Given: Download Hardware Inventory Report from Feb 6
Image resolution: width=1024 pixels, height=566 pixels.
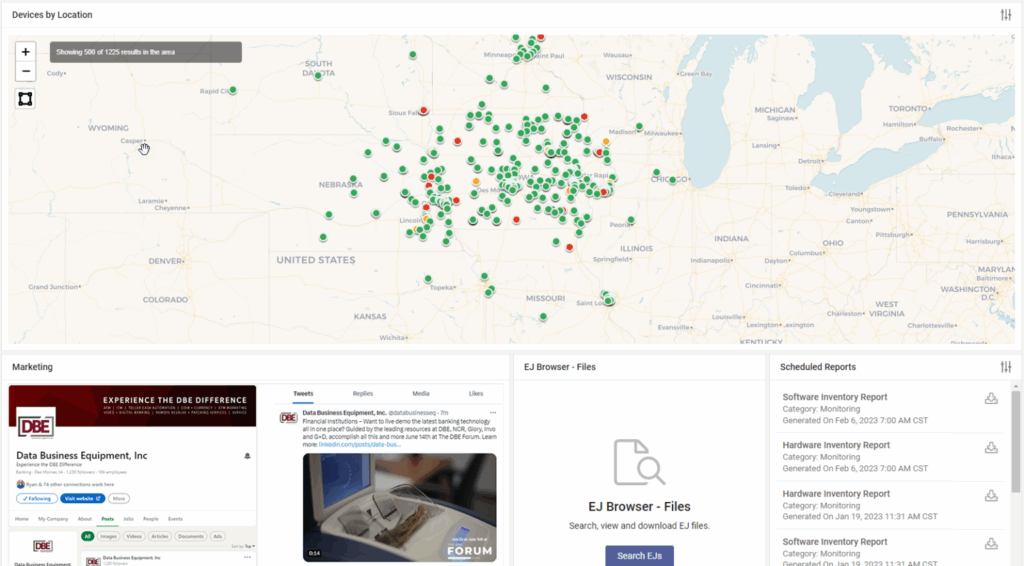Looking at the screenshot, I should point(991,447).
